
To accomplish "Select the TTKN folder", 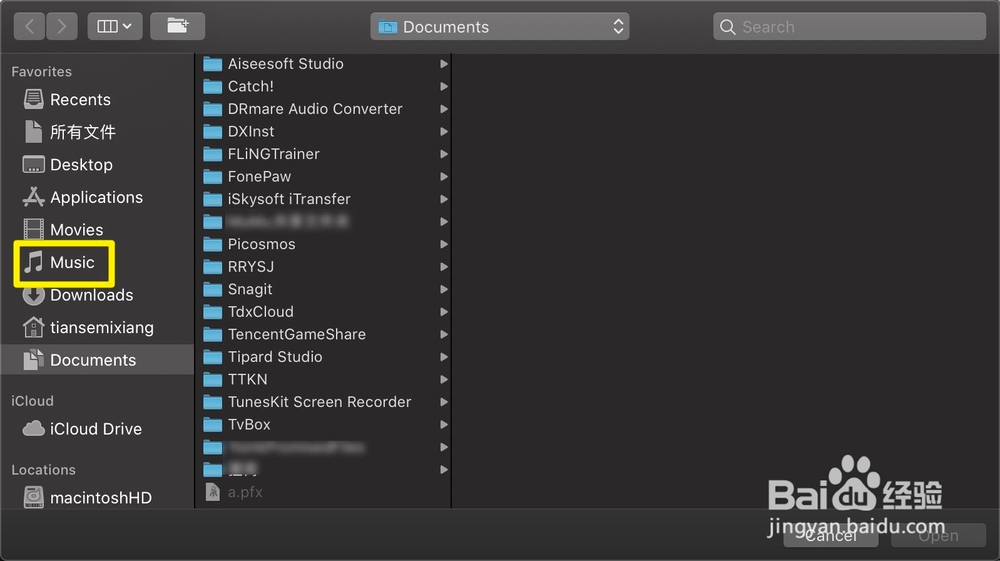I will [x=325, y=379].
